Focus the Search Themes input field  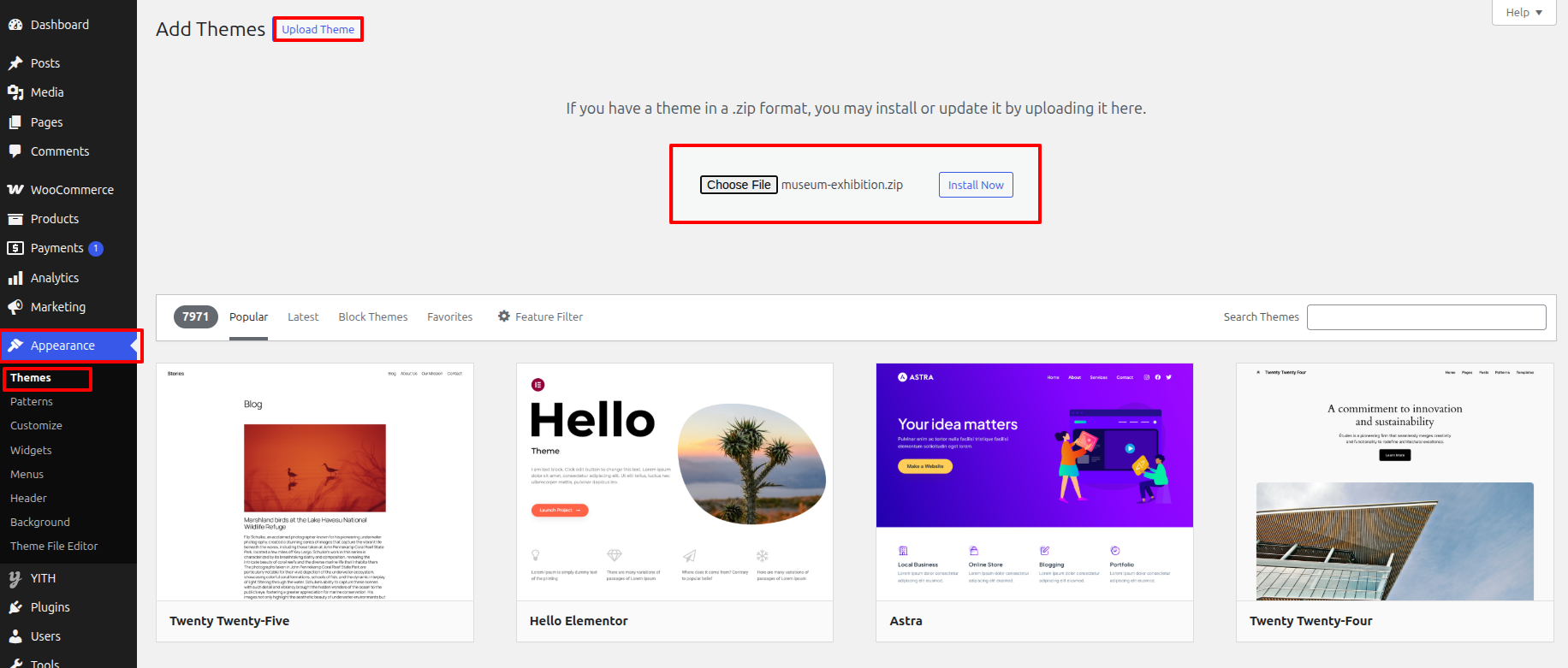pos(1426,317)
